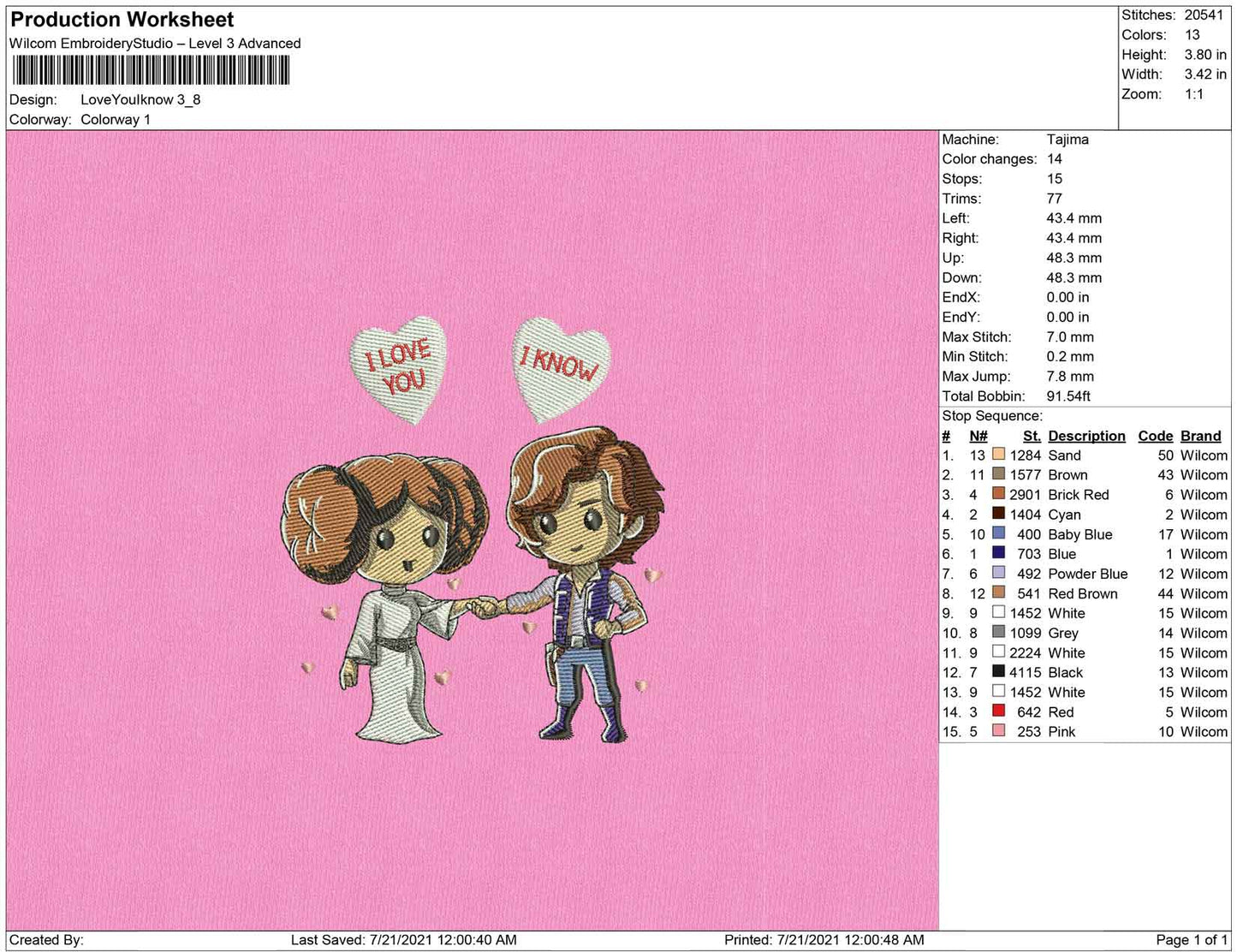Click the worksheet barcode under the title
Viewport: 1237px width, 952px height.
coord(151,70)
